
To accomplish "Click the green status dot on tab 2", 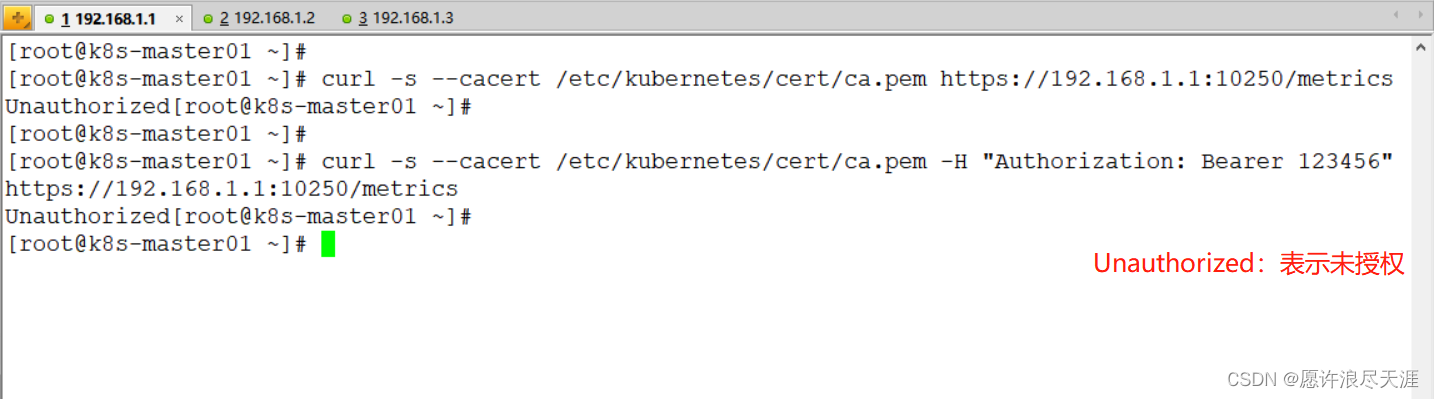I will click(x=208, y=19).
